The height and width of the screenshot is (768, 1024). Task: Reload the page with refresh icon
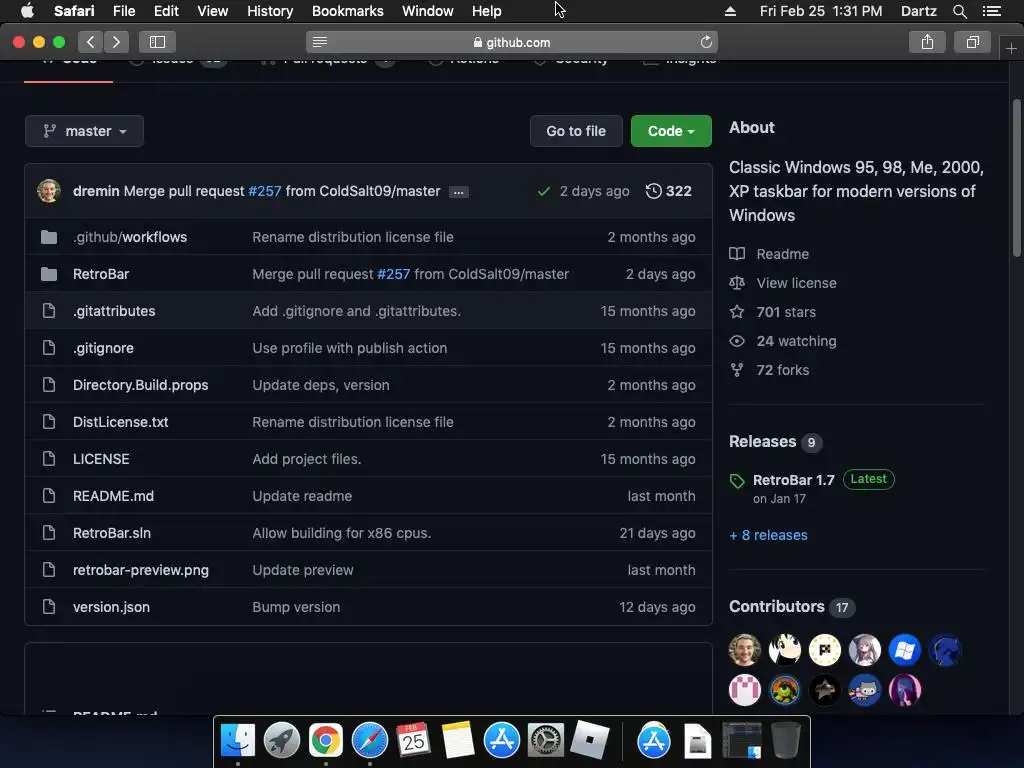706,42
